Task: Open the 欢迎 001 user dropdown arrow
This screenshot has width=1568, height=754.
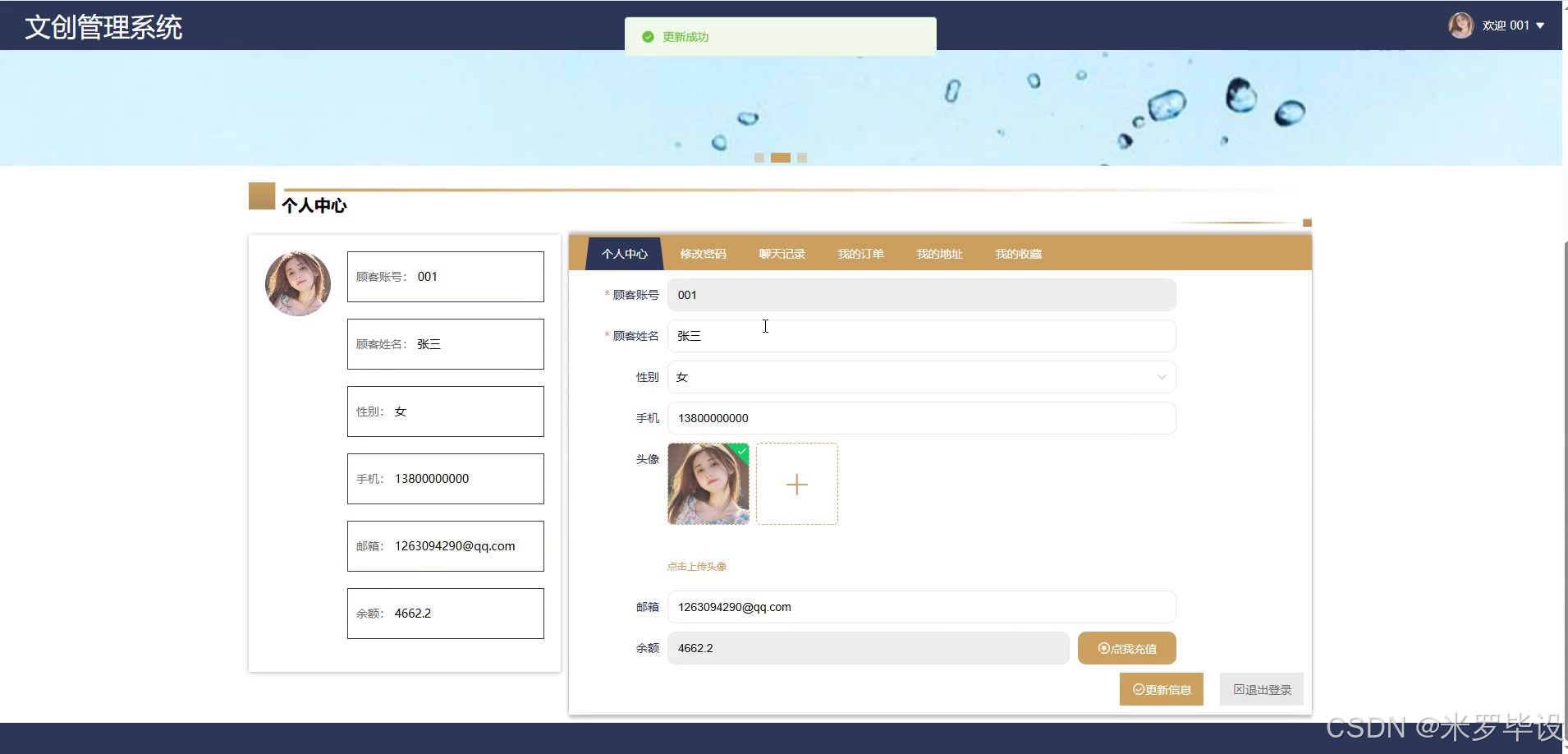Action: (x=1540, y=25)
